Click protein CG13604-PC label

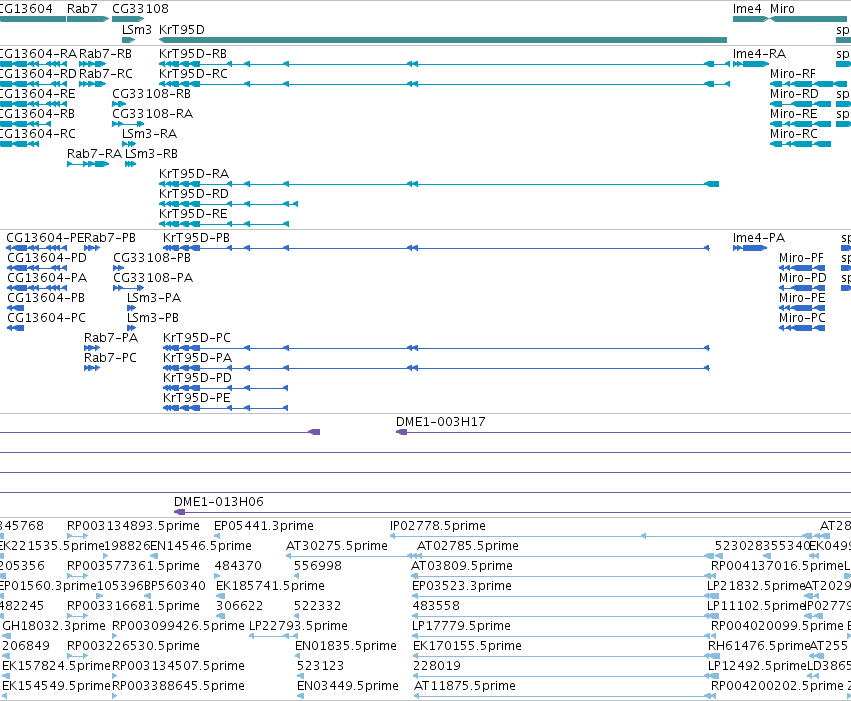click(x=46, y=318)
